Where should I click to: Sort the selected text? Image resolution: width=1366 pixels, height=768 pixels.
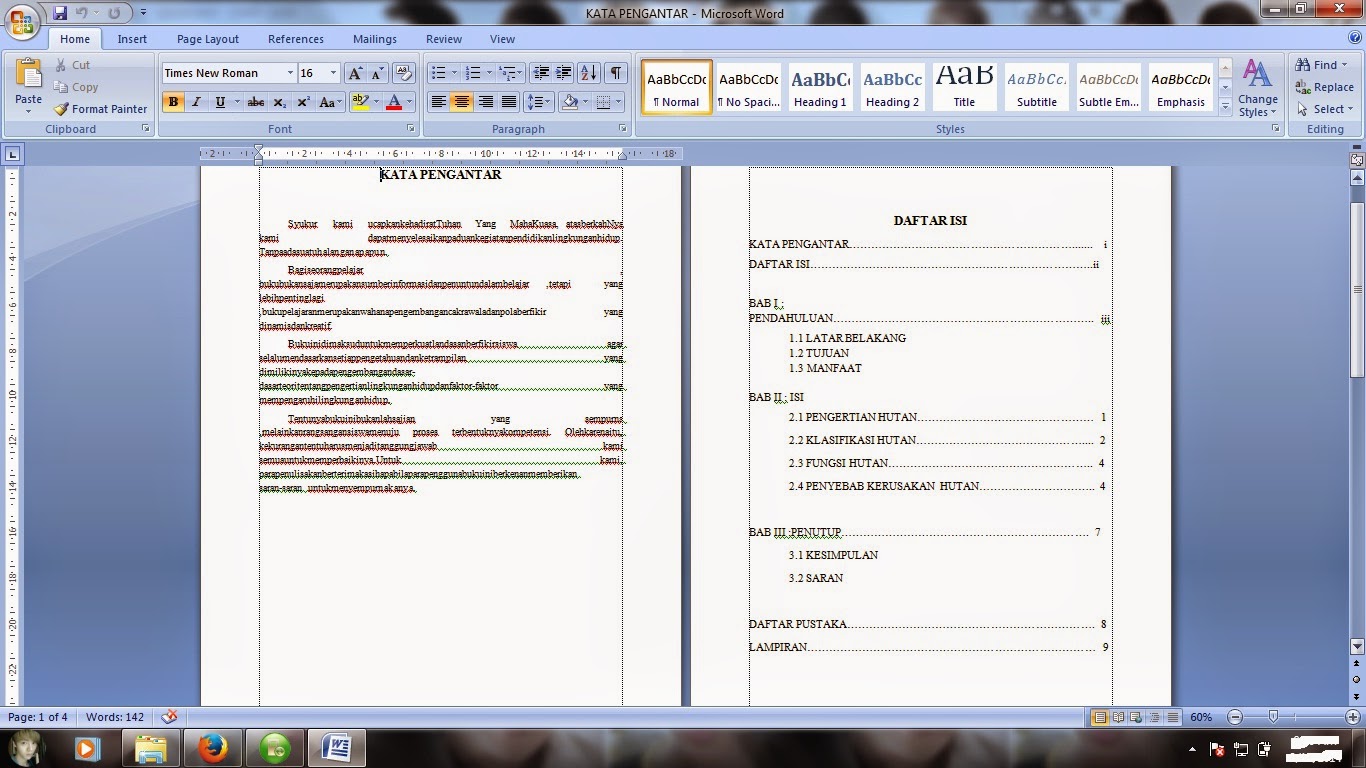coord(589,73)
